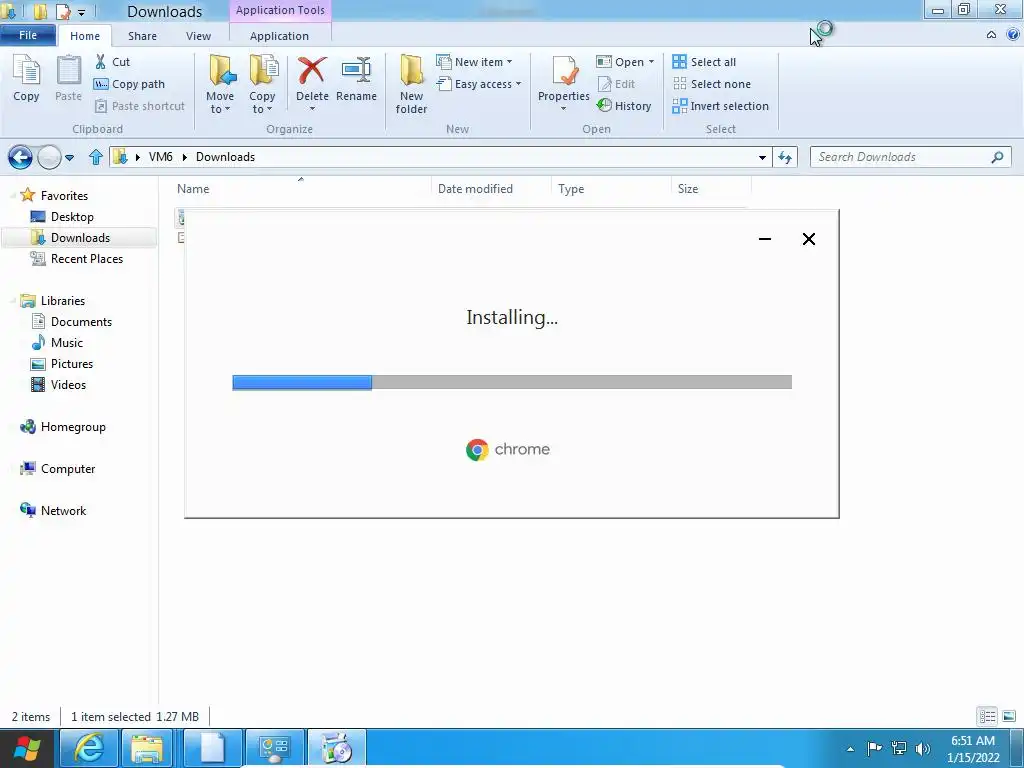Go up one folder level arrow
The image size is (1024, 768).
pos(96,157)
